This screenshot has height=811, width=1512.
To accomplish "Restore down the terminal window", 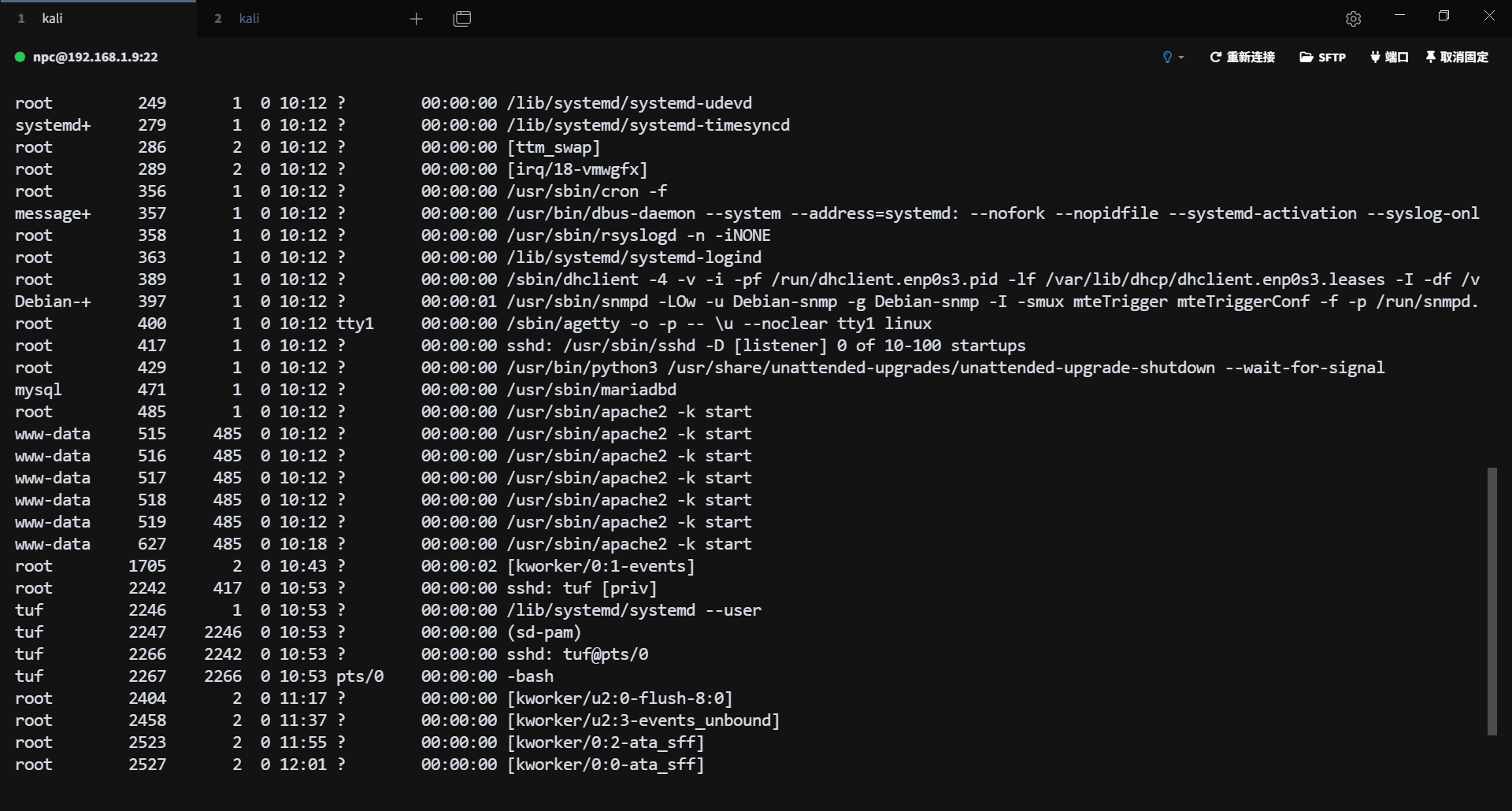I will coord(1443,16).
